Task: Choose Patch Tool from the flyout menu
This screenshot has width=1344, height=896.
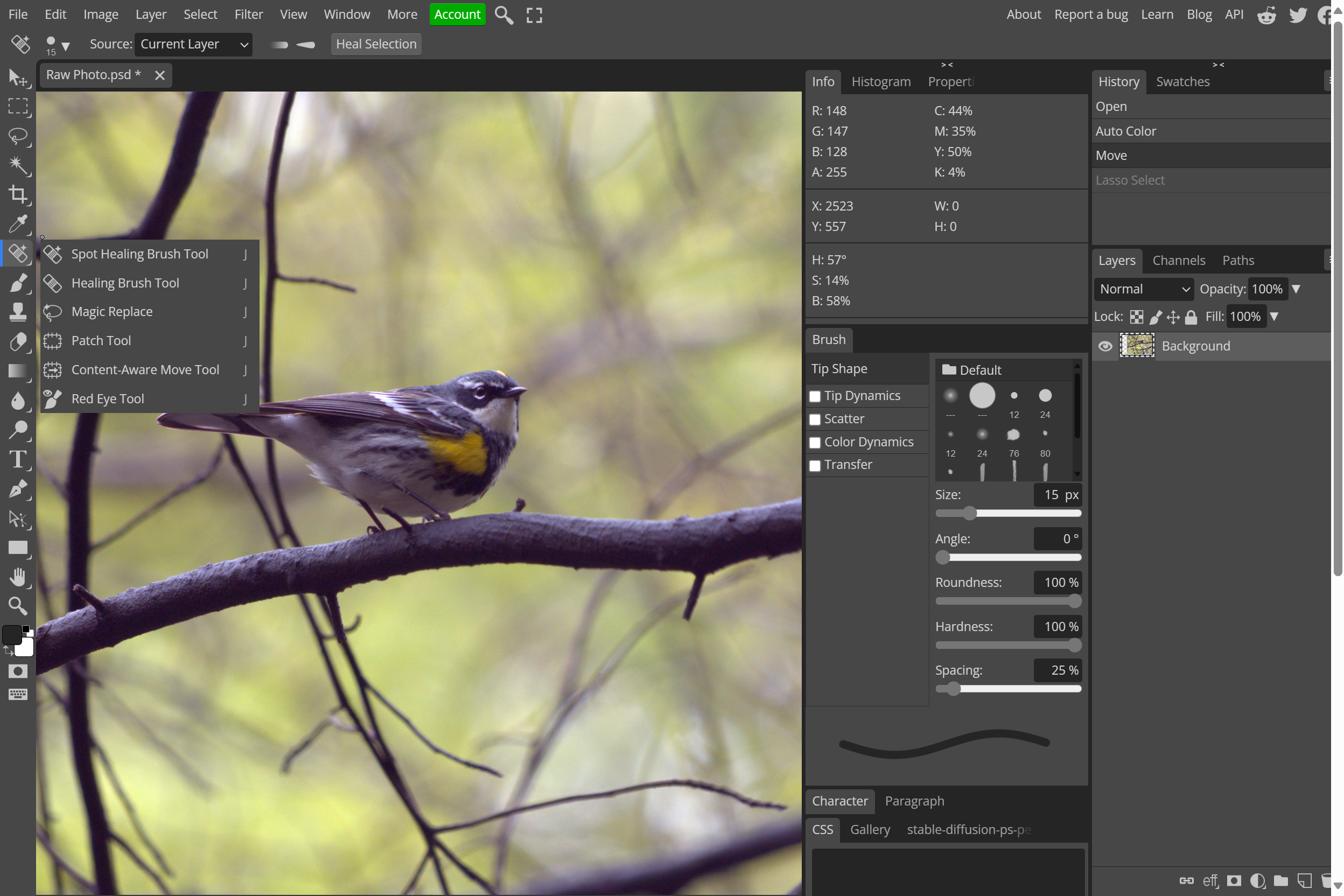Action: click(x=101, y=340)
